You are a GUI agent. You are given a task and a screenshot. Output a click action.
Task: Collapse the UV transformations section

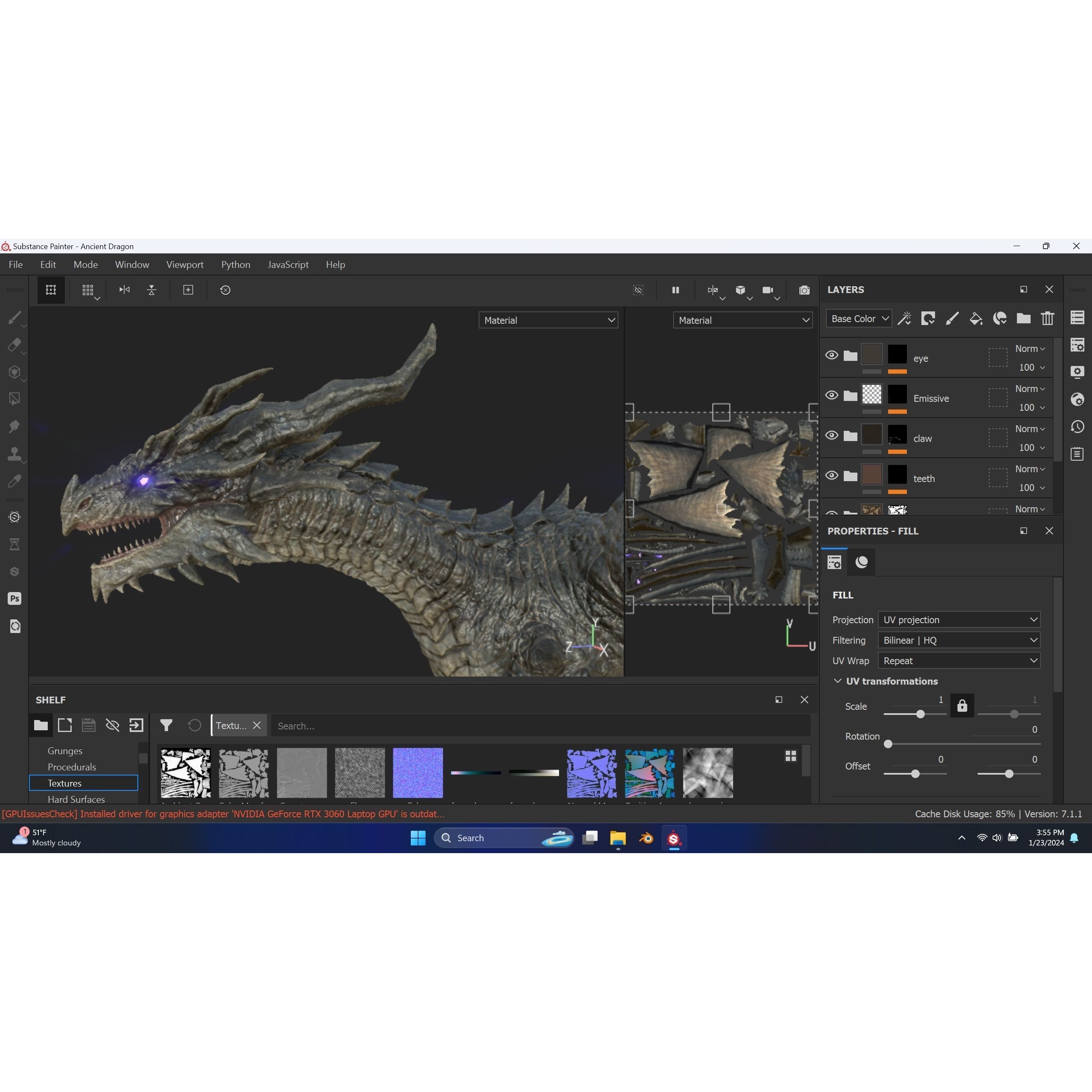click(838, 681)
